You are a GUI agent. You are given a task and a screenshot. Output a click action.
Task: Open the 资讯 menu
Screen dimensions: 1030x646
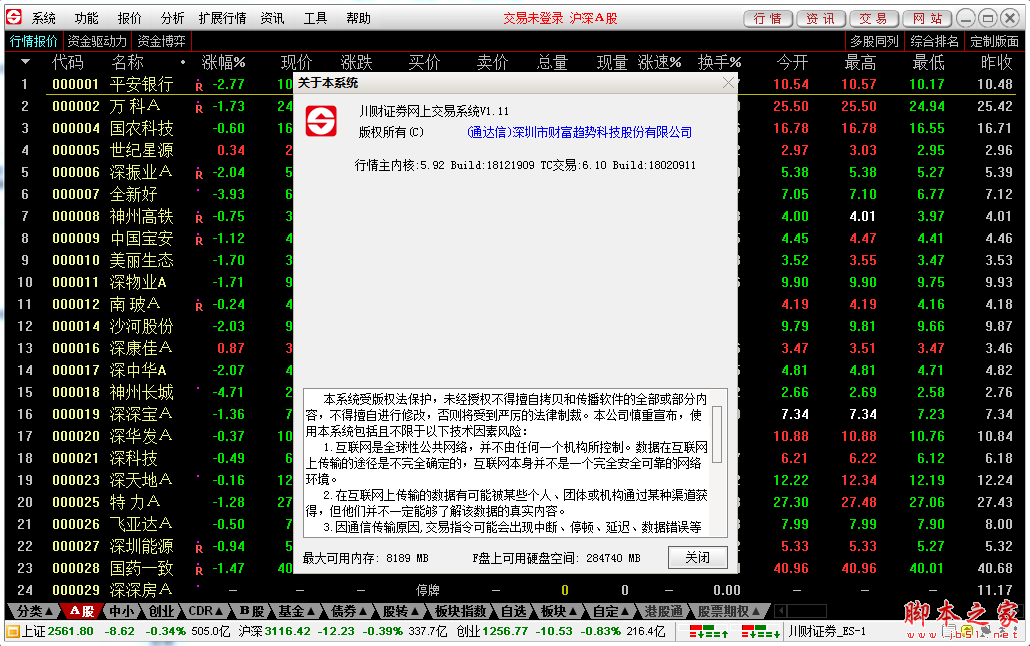click(x=273, y=18)
